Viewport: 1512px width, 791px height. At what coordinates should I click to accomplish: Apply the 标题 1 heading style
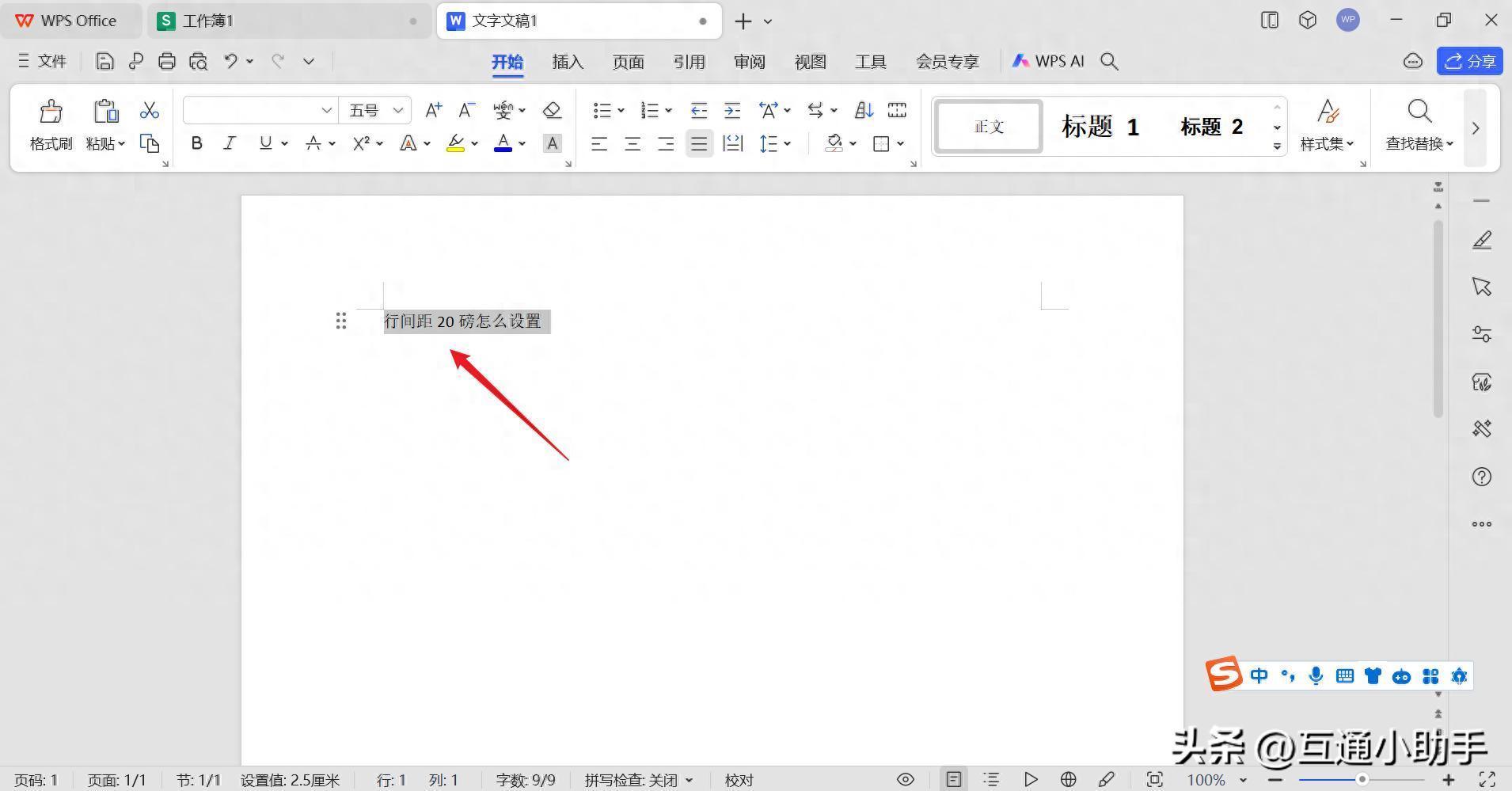[x=1100, y=127]
